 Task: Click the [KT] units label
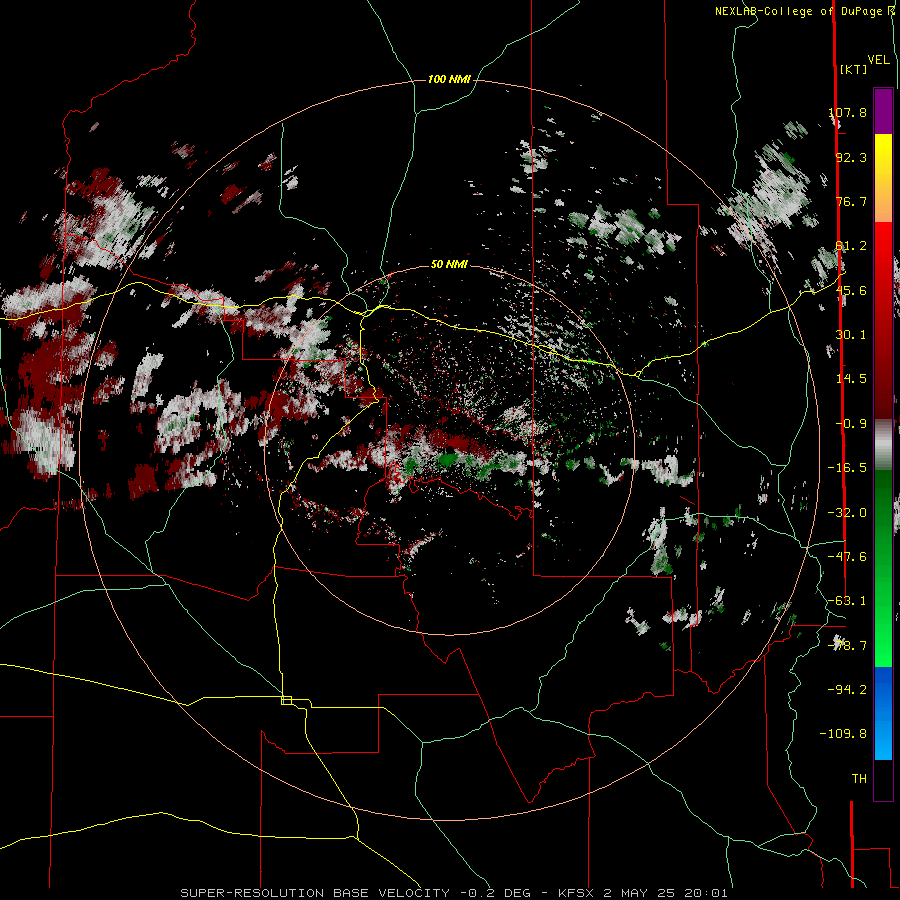854,69
